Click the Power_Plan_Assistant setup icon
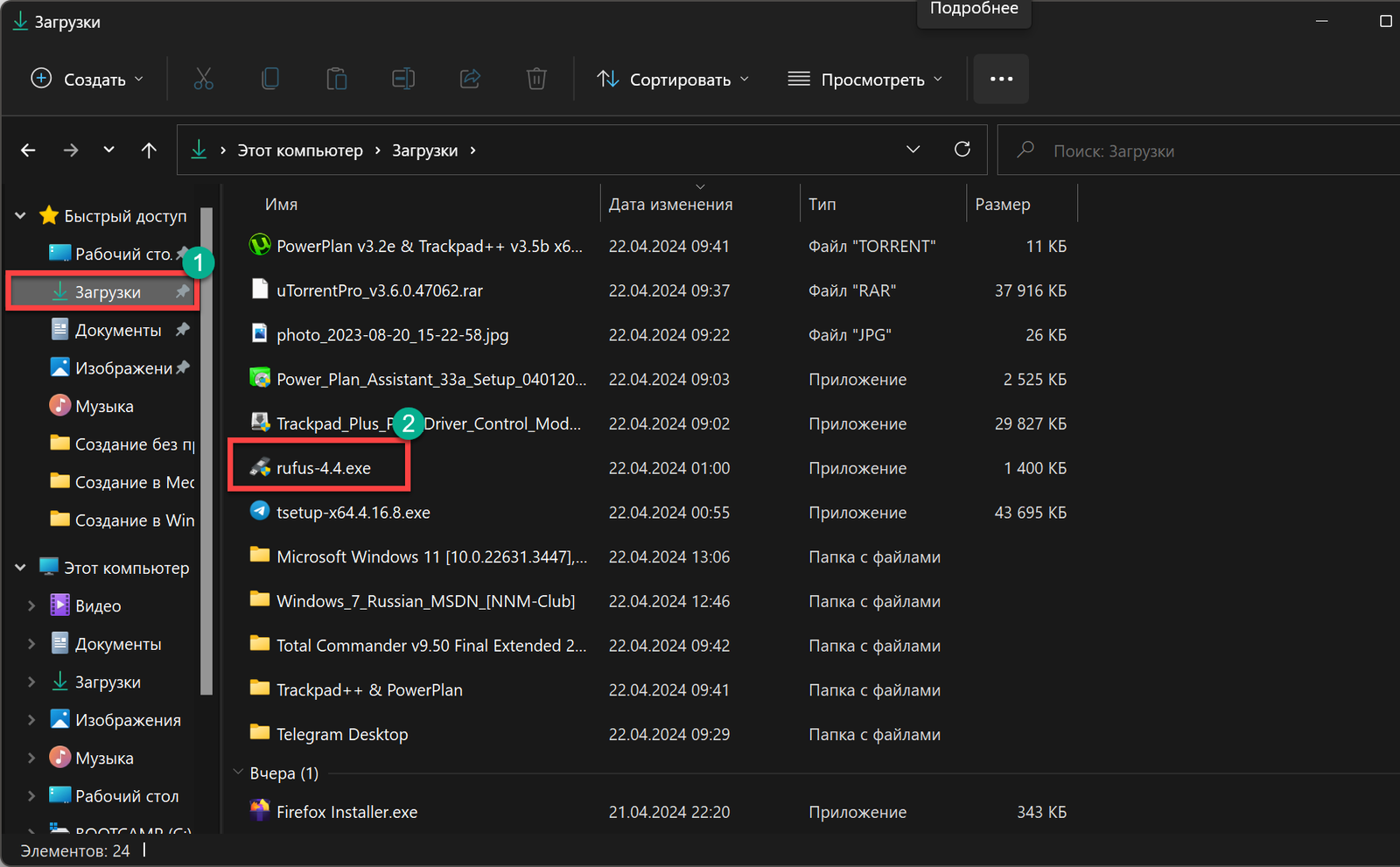Viewport: 1400px width, 867px height. click(x=260, y=378)
